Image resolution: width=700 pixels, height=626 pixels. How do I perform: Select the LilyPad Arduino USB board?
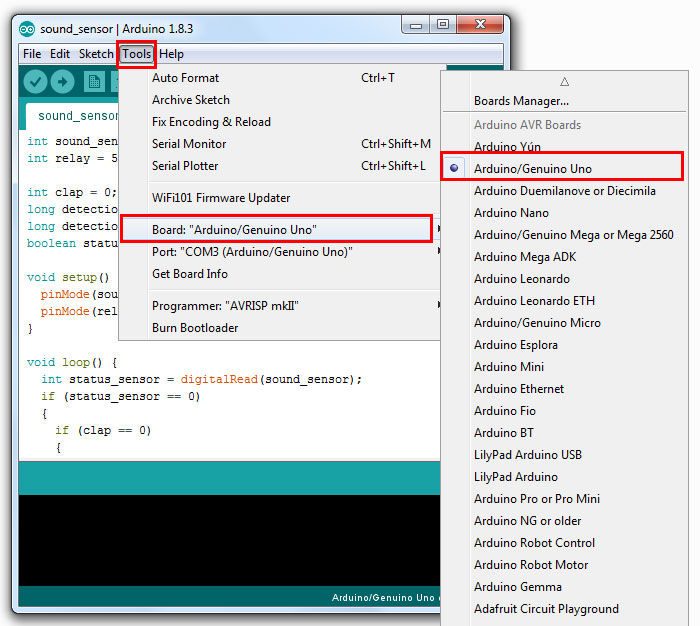(565, 455)
